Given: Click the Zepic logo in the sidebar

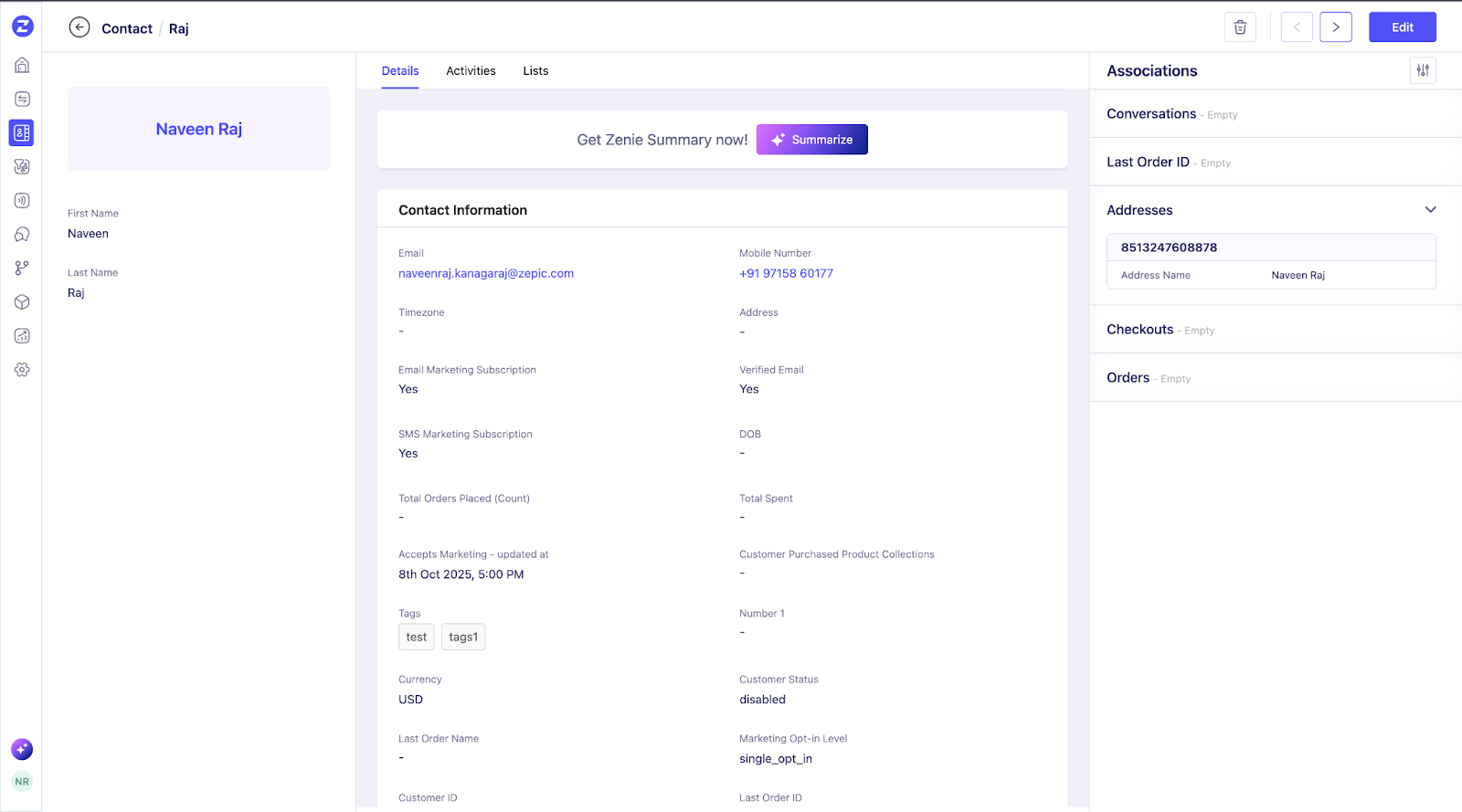Looking at the screenshot, I should click(23, 26).
